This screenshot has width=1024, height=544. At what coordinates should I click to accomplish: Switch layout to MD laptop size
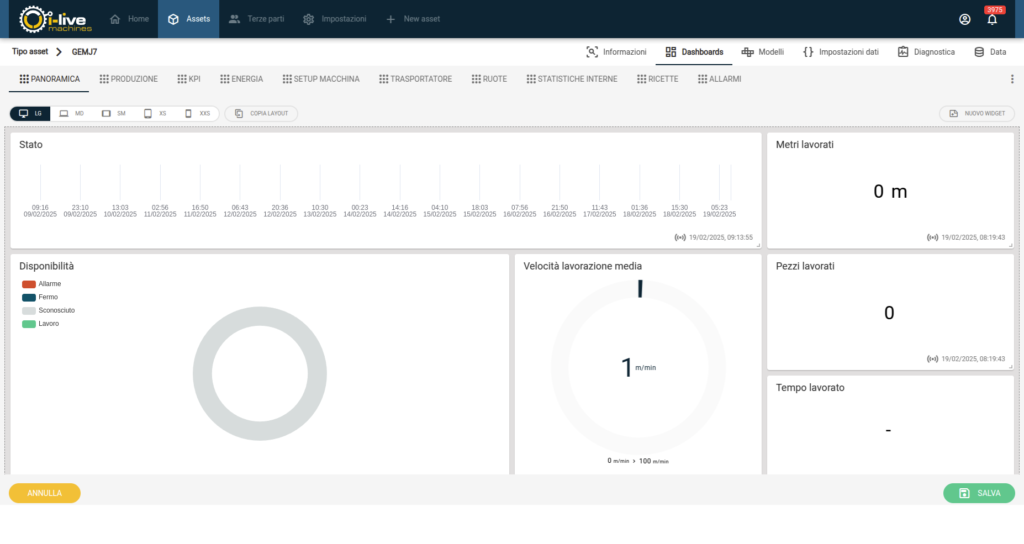tap(71, 114)
